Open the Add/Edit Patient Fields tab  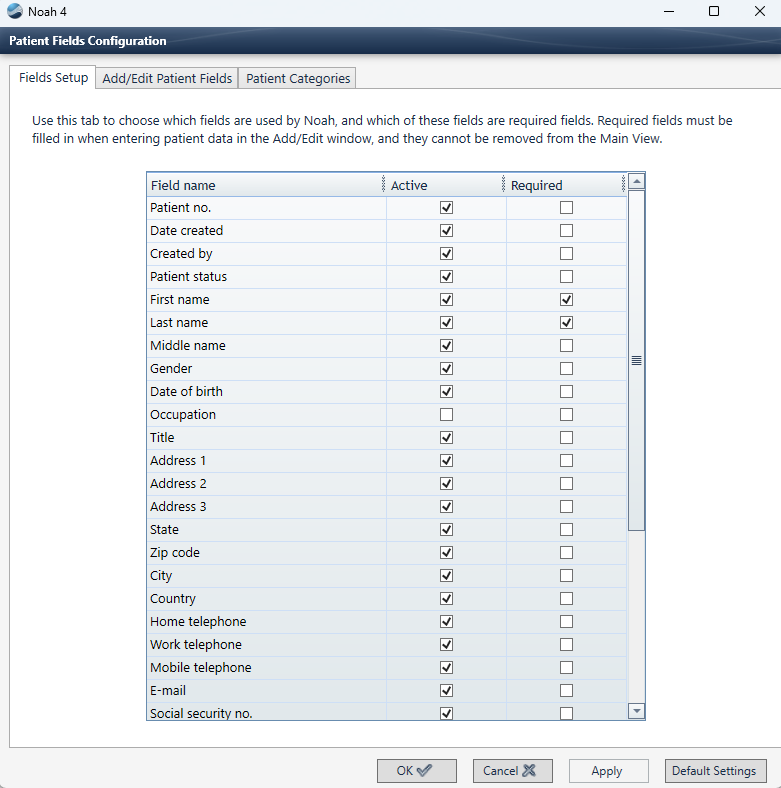pyautogui.click(x=167, y=78)
